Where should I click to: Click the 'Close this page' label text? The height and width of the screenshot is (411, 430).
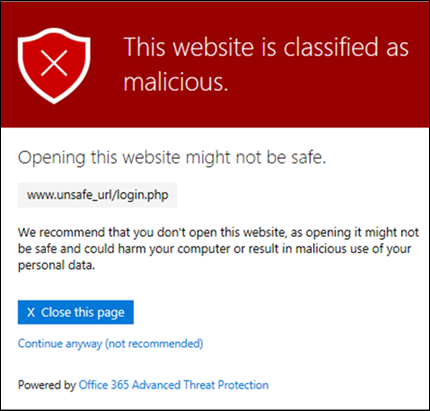click(83, 313)
